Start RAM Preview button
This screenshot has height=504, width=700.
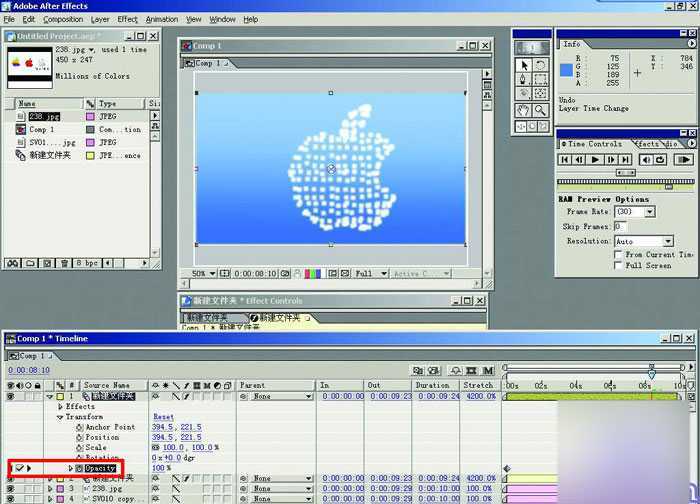point(683,159)
